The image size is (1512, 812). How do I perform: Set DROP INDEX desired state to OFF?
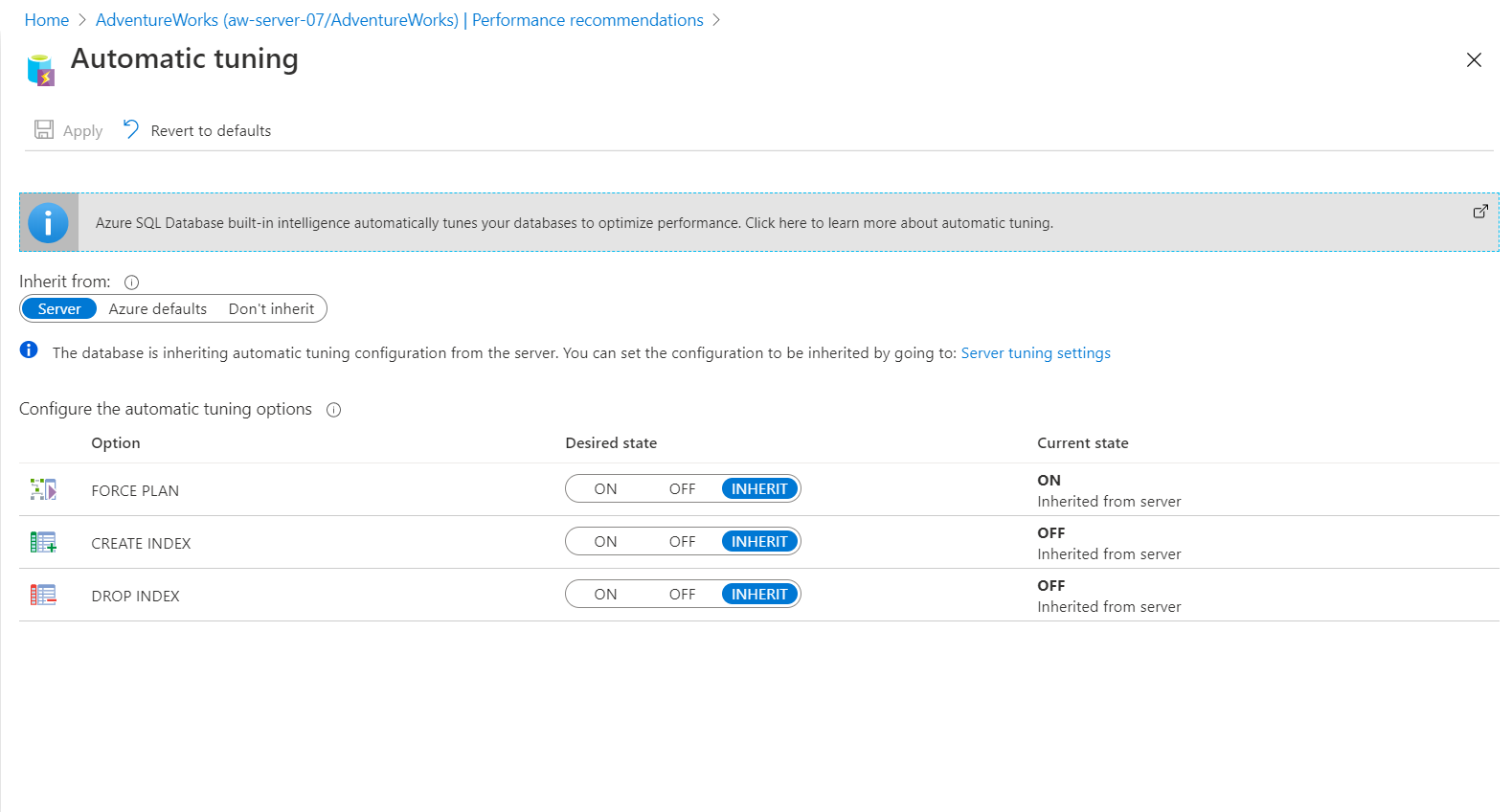point(682,594)
